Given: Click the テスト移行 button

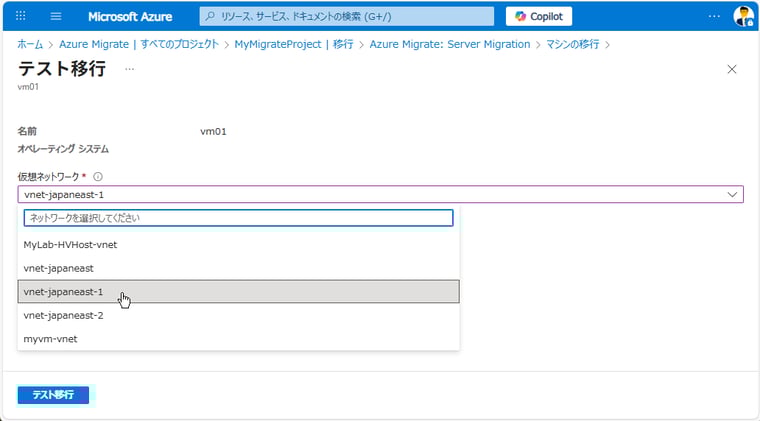Looking at the screenshot, I should (53, 395).
